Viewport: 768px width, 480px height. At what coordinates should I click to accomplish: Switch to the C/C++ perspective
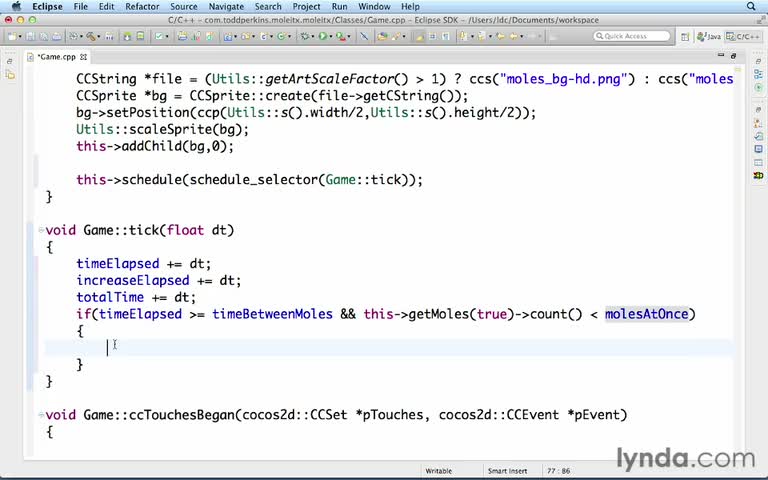tap(743, 36)
